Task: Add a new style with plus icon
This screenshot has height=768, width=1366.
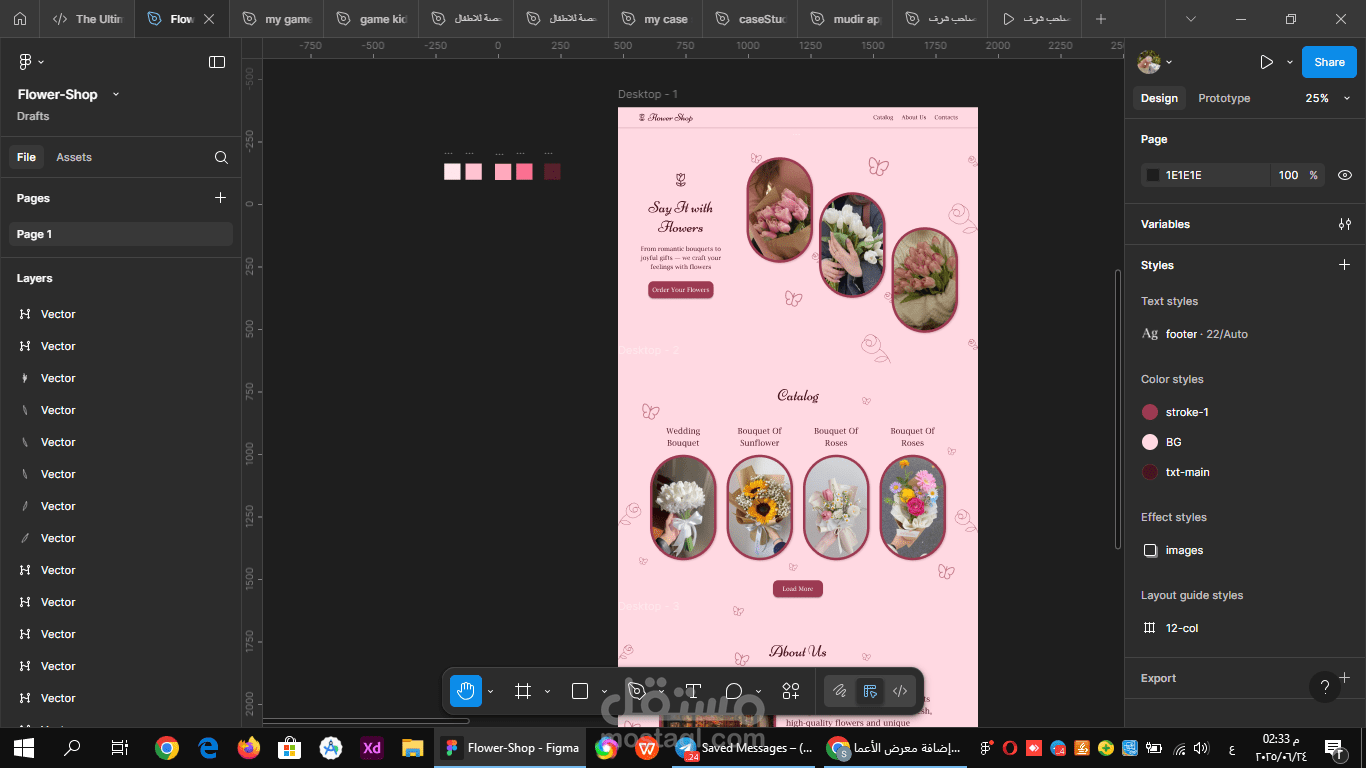Action: pyautogui.click(x=1345, y=265)
